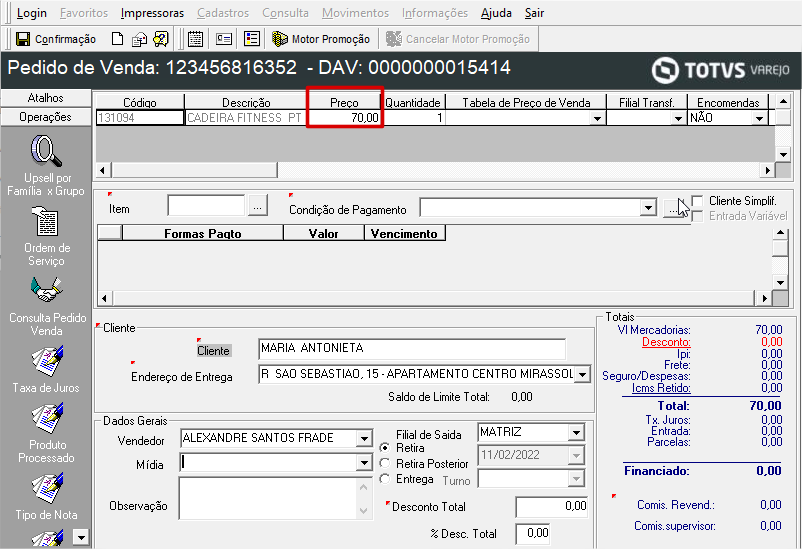Viewport: 802px width, 549px height.
Task: Open Produto Processado shortcut
Action: [47, 433]
